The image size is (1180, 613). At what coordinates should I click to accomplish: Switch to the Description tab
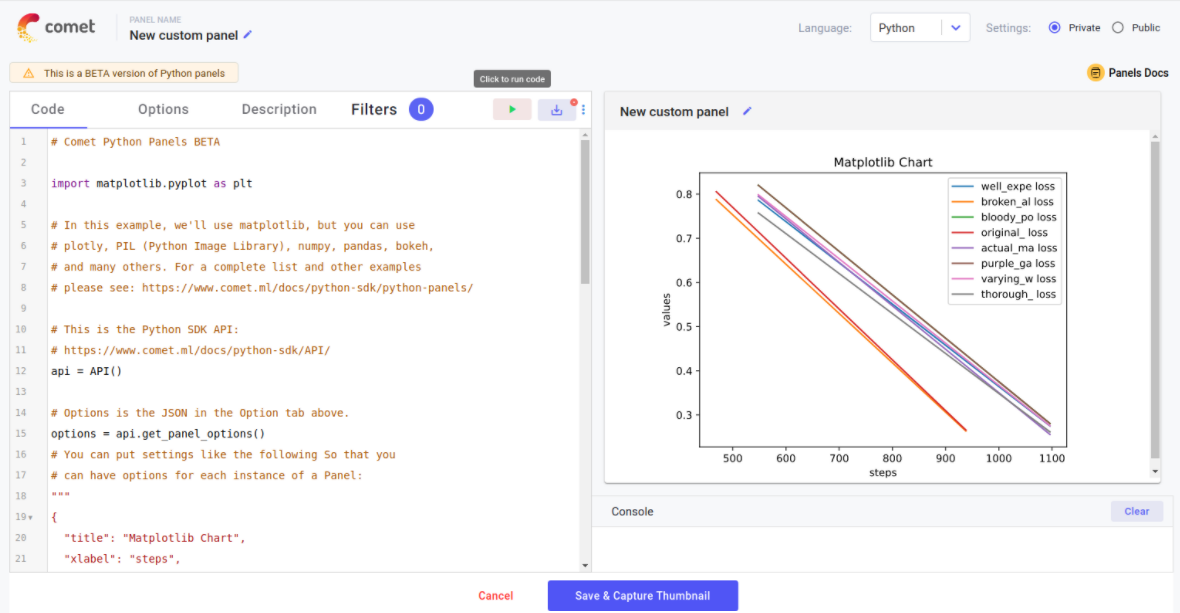[x=279, y=109]
